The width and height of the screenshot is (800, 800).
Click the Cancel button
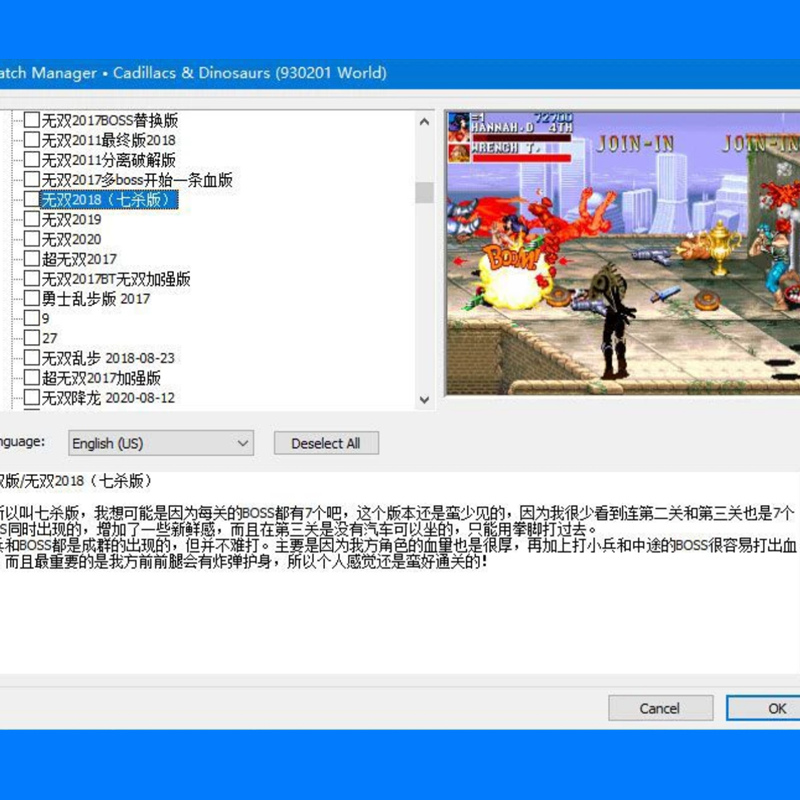(660, 708)
